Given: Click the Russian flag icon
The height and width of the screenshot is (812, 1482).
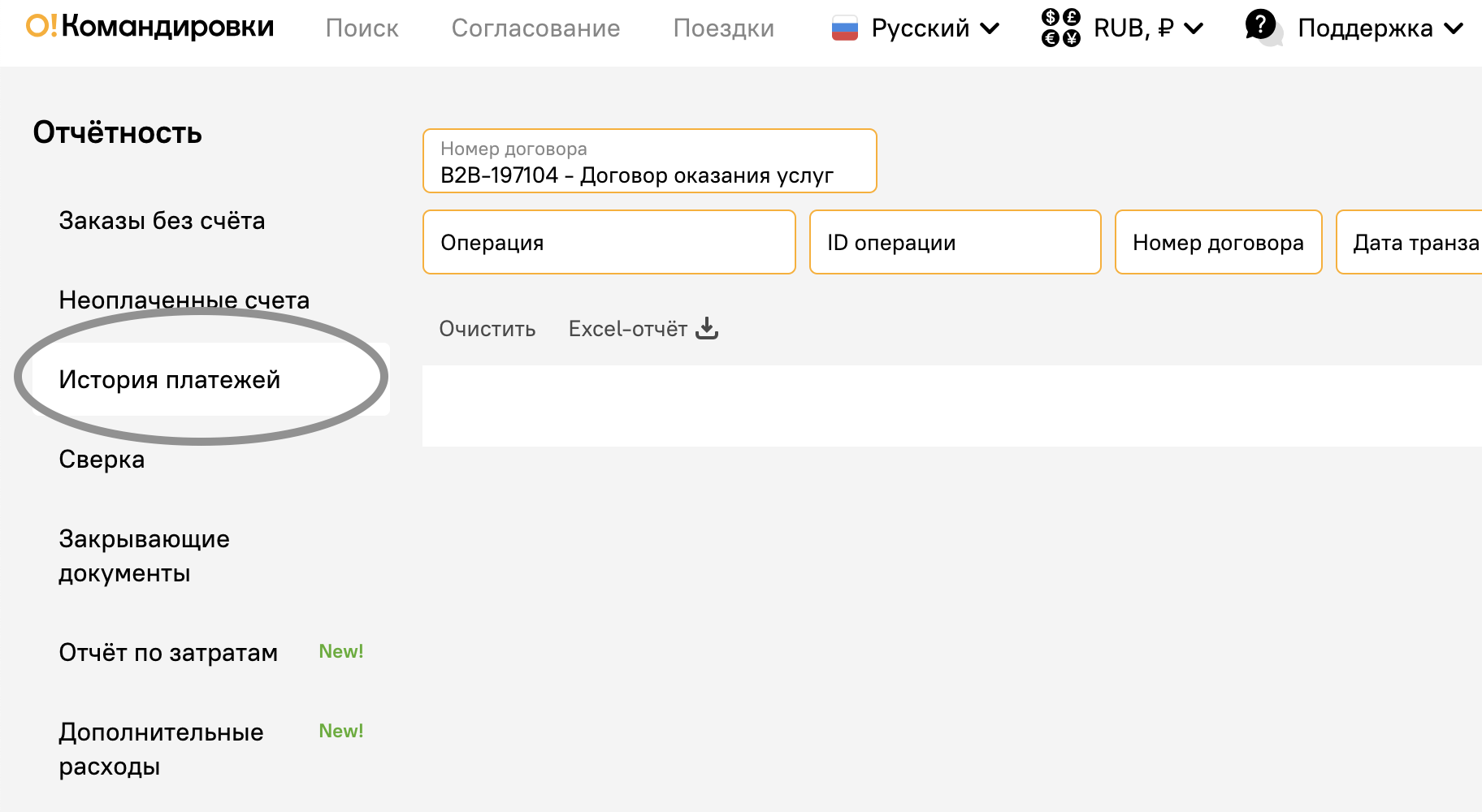Looking at the screenshot, I should [845, 28].
